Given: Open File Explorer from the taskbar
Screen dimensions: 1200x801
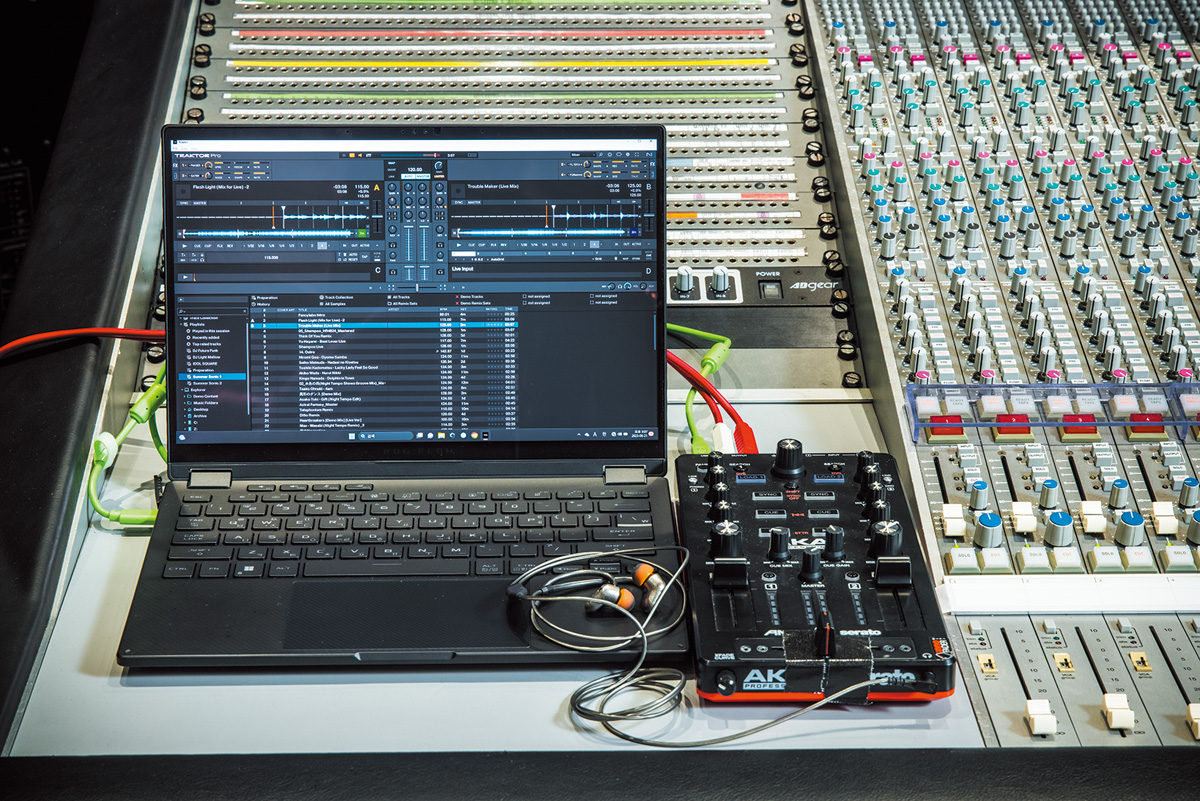Looking at the screenshot, I should point(441,436).
